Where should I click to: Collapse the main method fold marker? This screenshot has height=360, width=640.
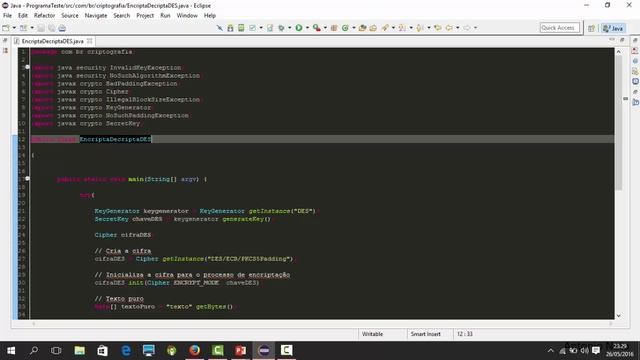tap(27, 178)
